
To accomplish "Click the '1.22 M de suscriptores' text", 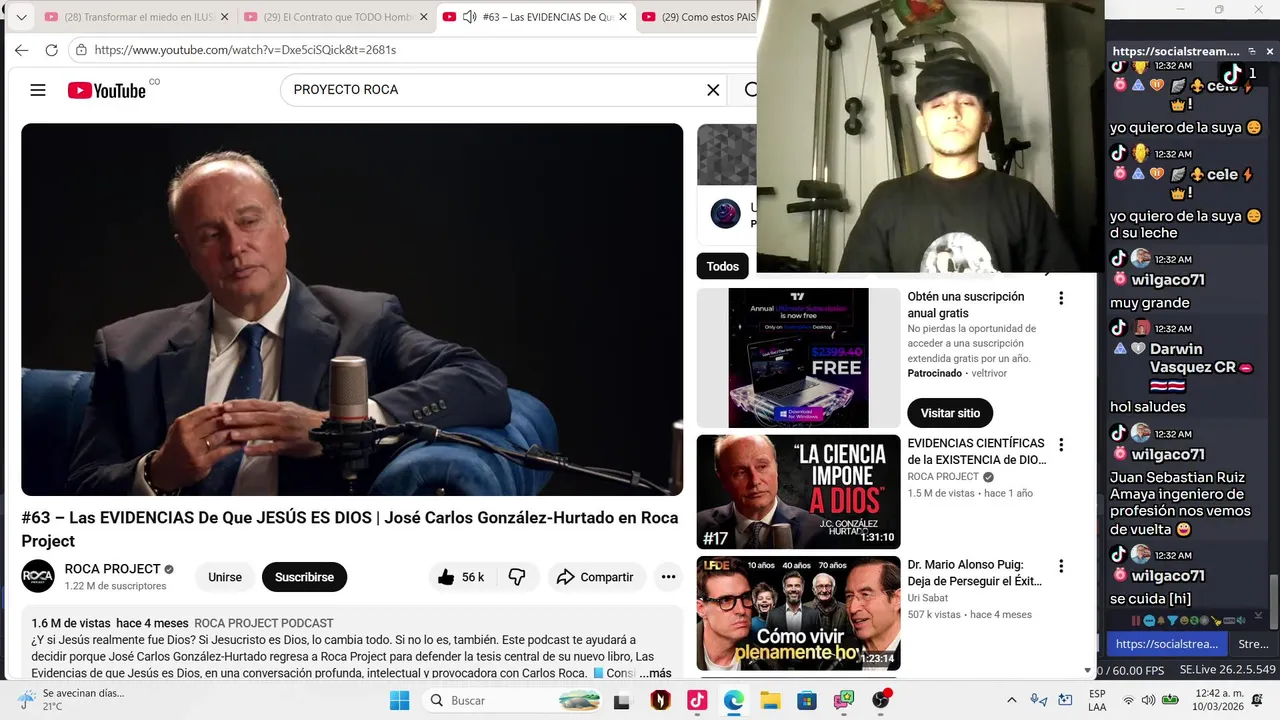I will (115, 586).
